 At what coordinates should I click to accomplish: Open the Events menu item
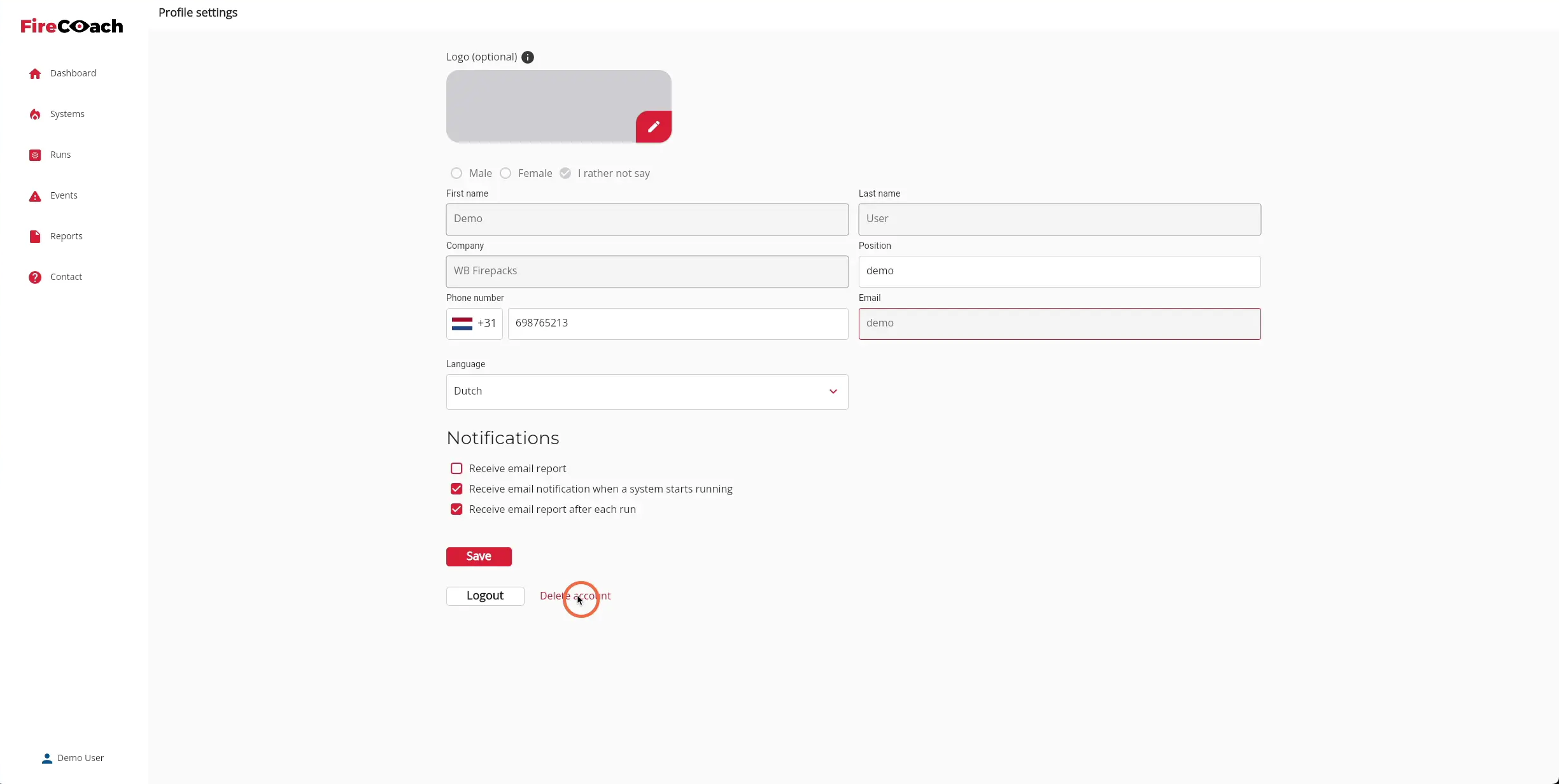(64, 195)
